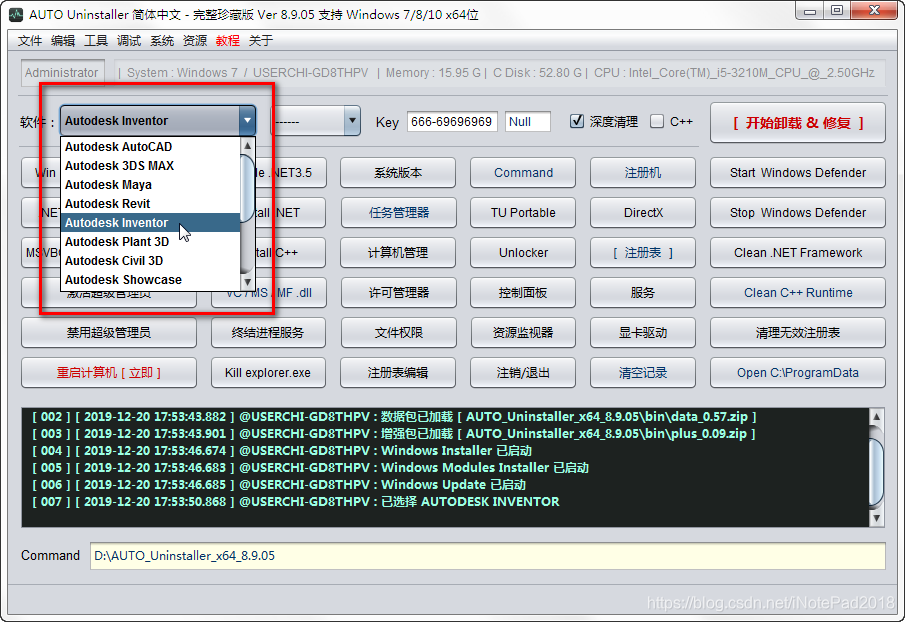Open the 关于 menu

[261, 40]
